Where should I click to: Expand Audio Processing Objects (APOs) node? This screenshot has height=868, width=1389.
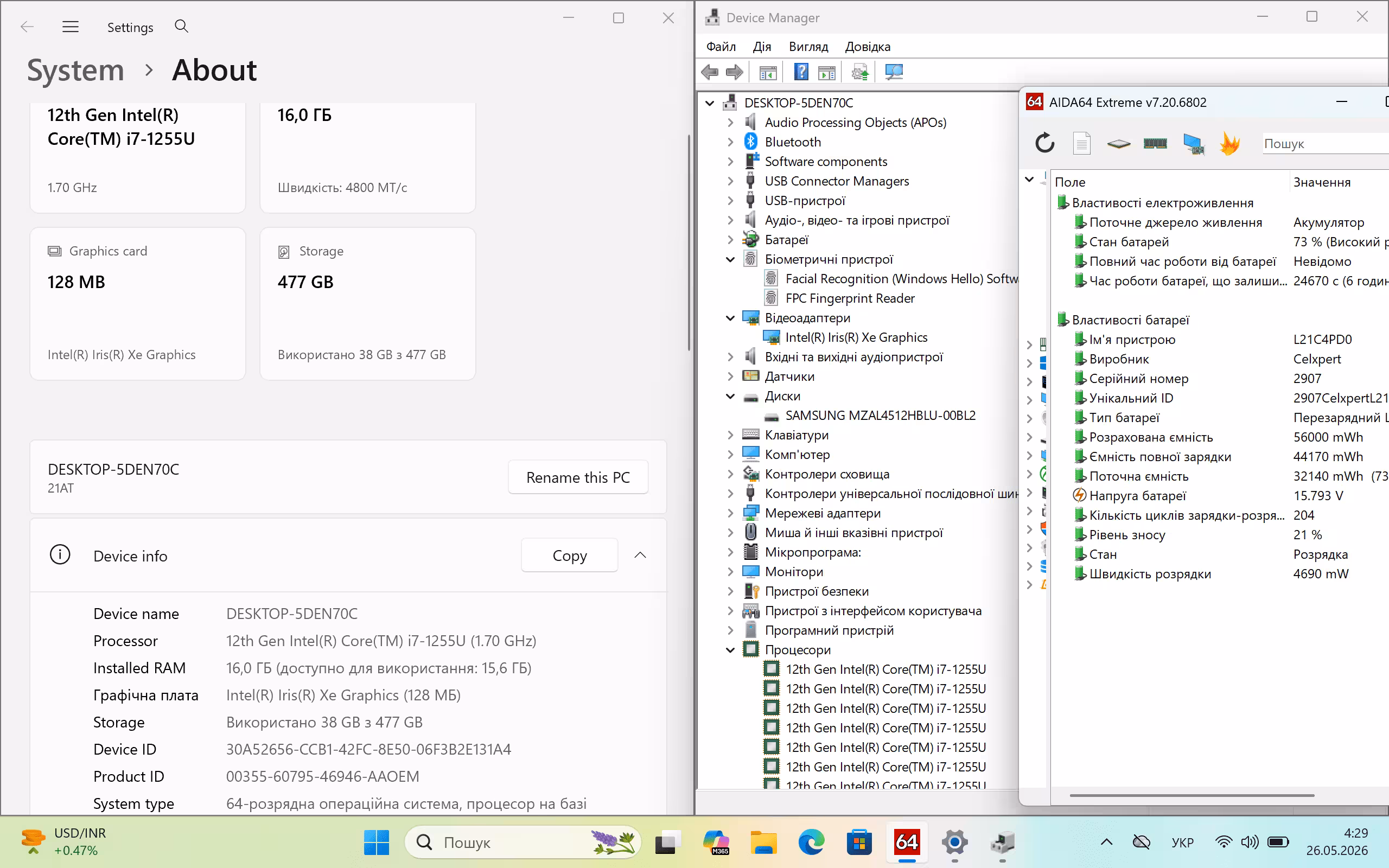pos(730,122)
